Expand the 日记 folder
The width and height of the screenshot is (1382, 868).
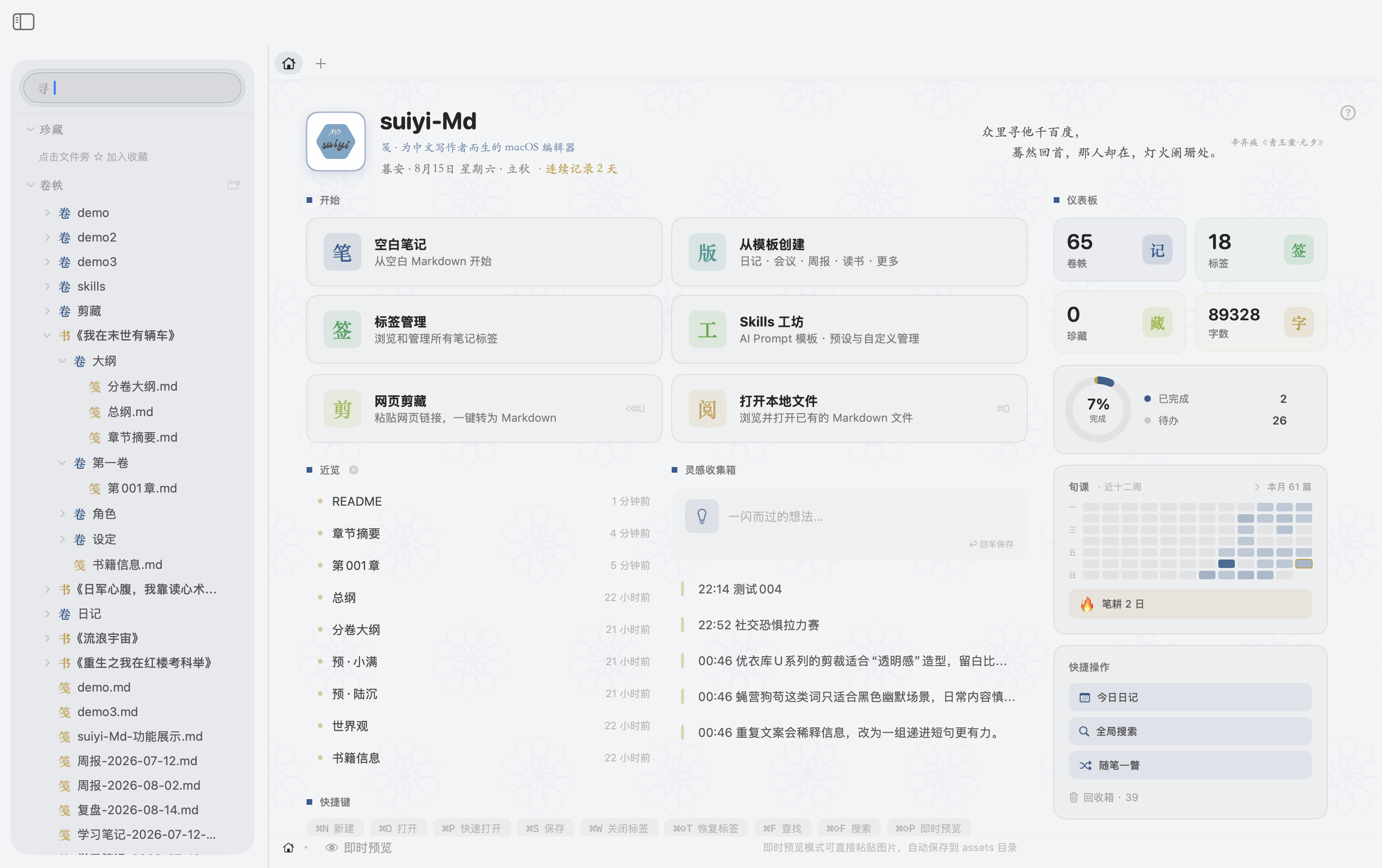point(48,614)
